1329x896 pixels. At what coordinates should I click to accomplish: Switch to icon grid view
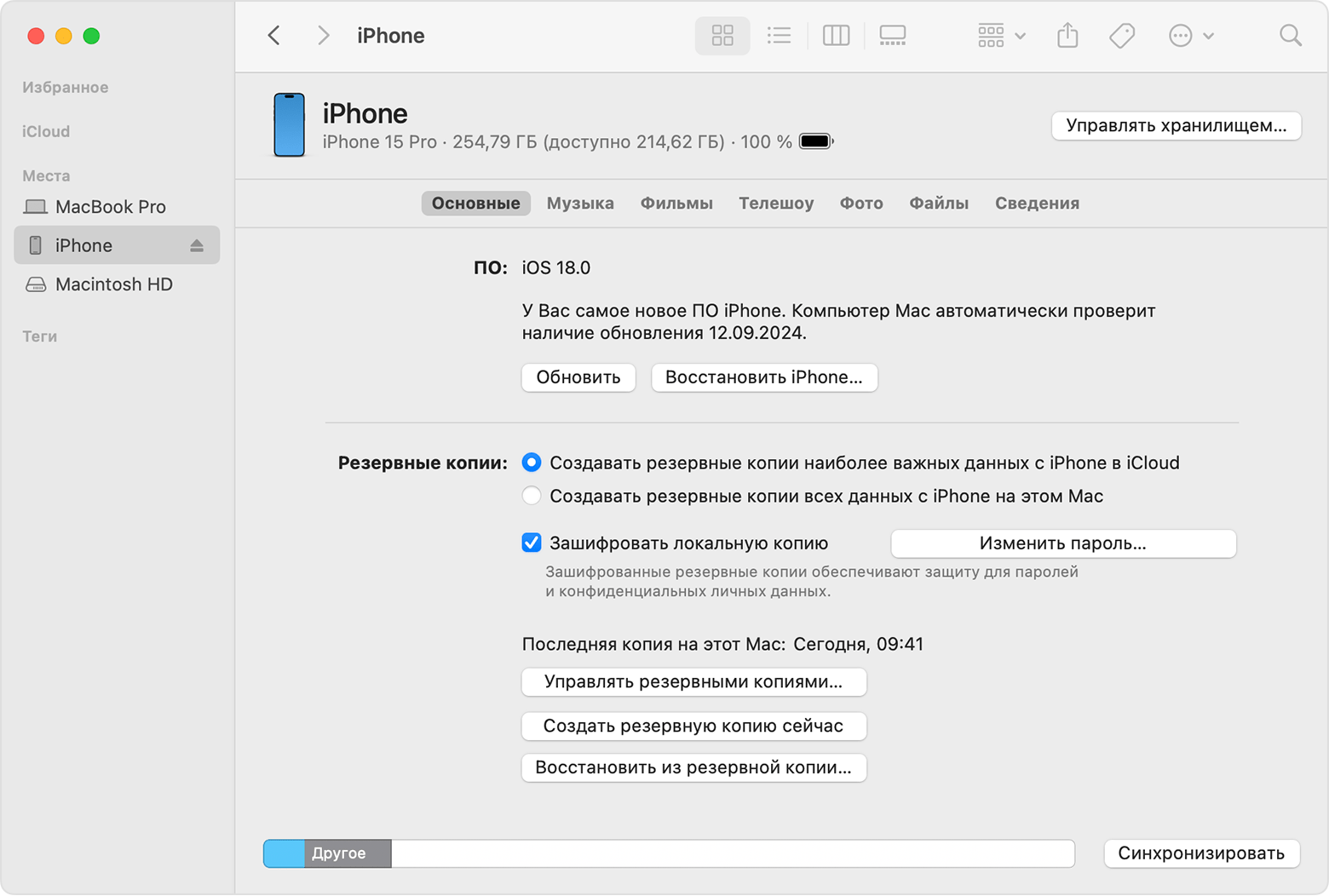click(x=722, y=36)
